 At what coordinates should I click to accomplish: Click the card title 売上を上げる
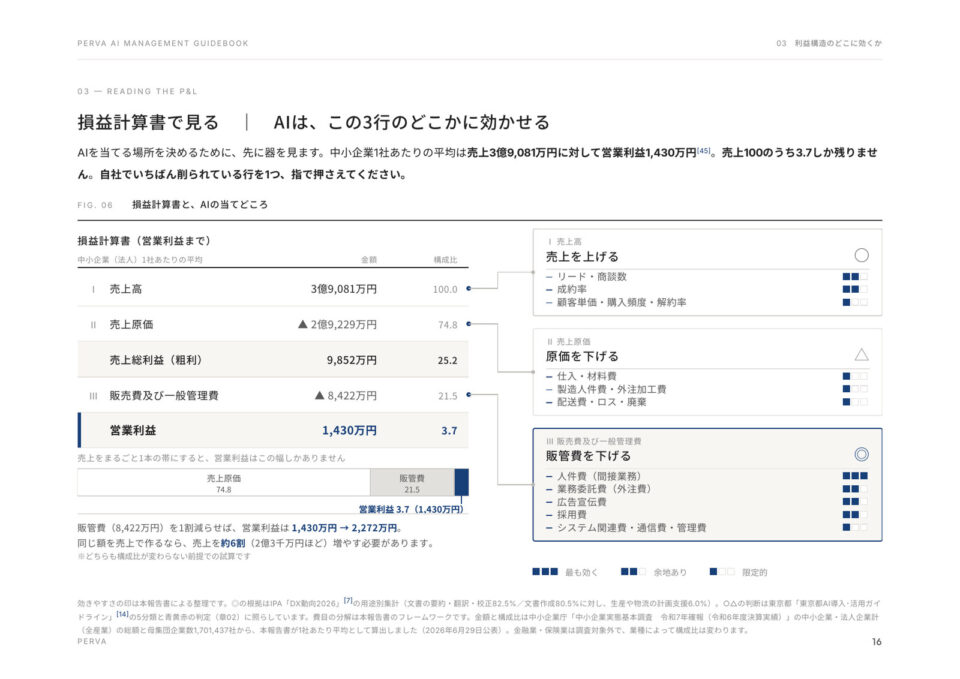point(582,257)
